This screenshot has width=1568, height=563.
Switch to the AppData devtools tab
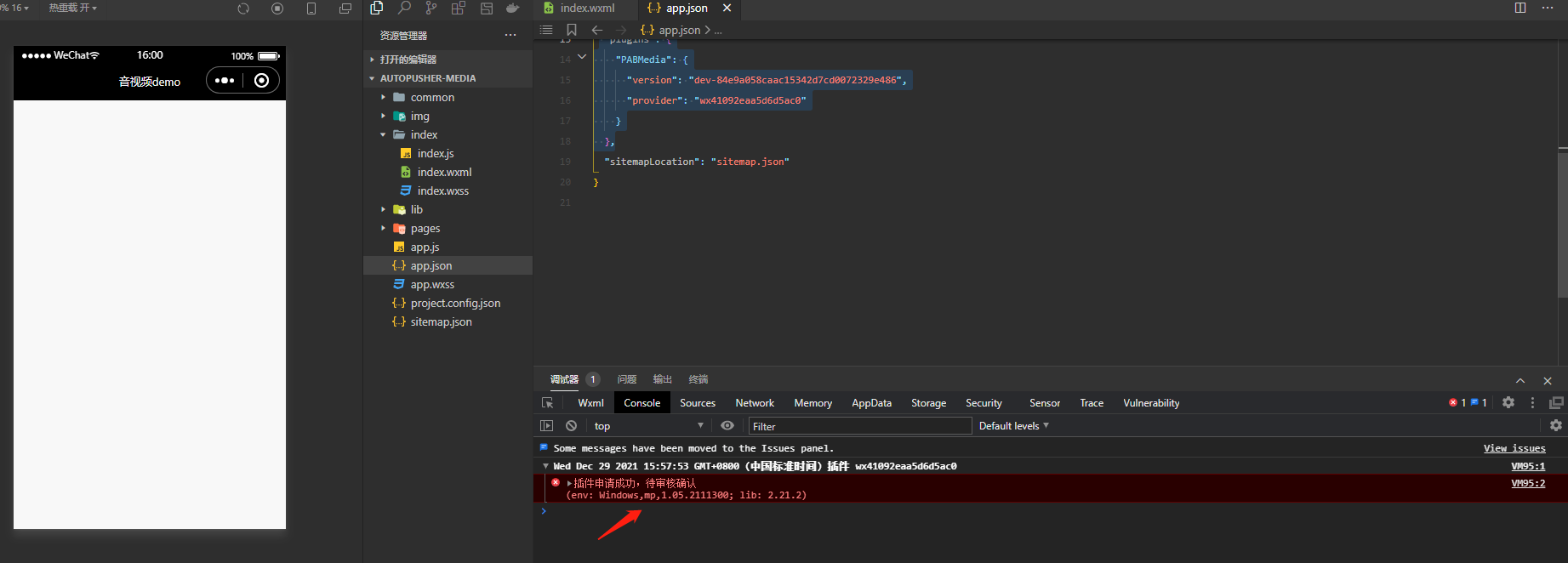[872, 403]
